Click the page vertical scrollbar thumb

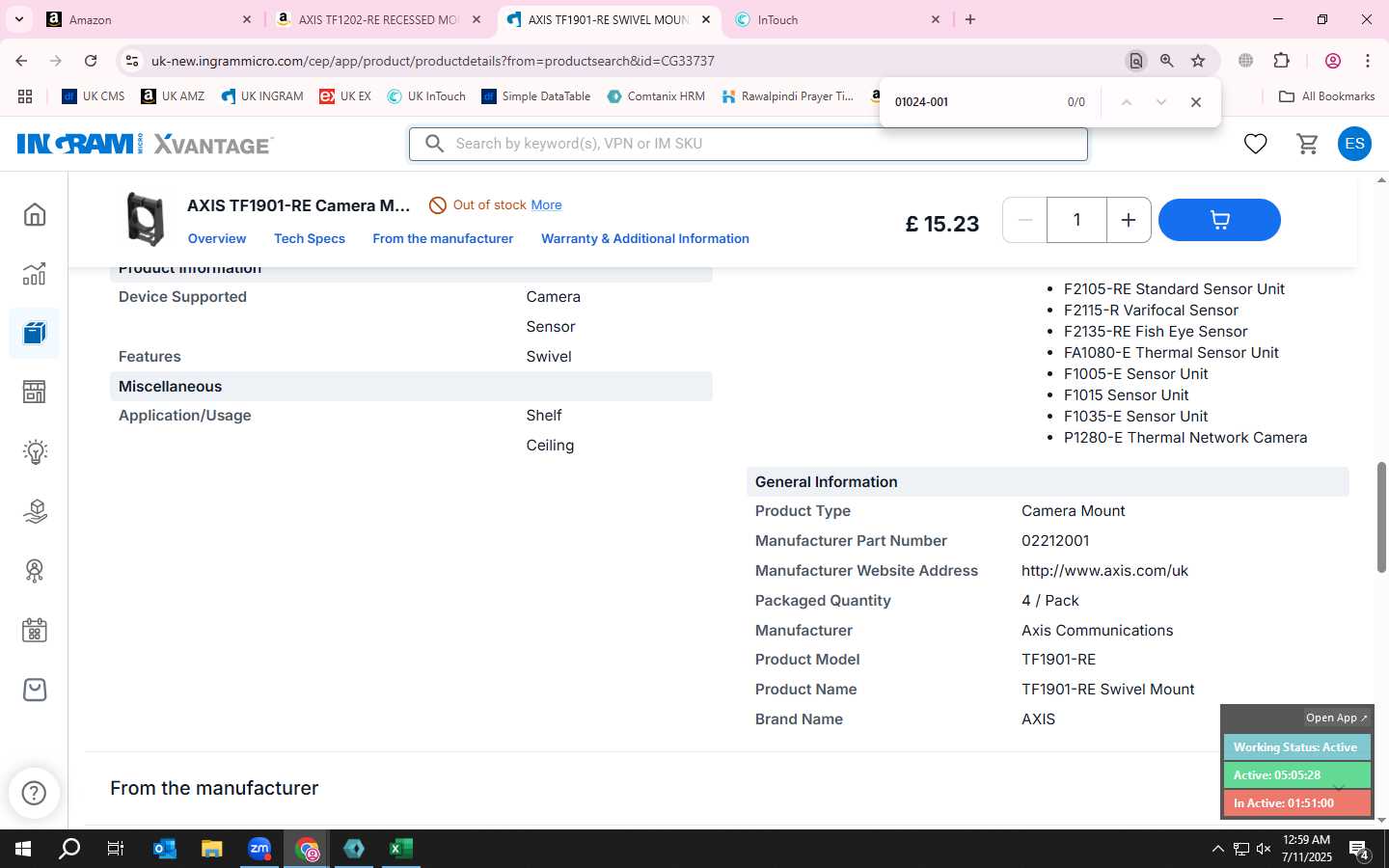pyautogui.click(x=1381, y=518)
